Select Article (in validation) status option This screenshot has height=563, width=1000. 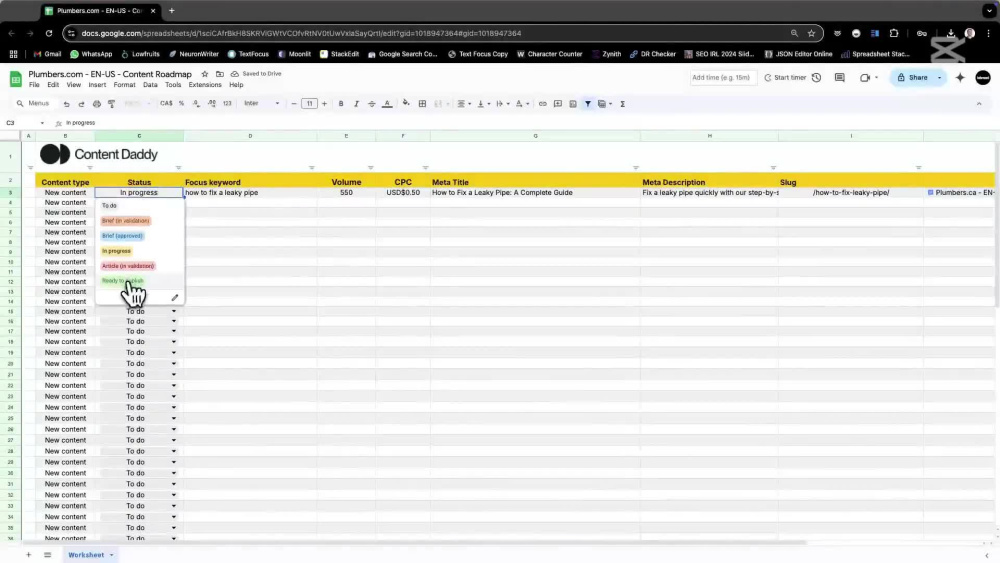tap(128, 266)
